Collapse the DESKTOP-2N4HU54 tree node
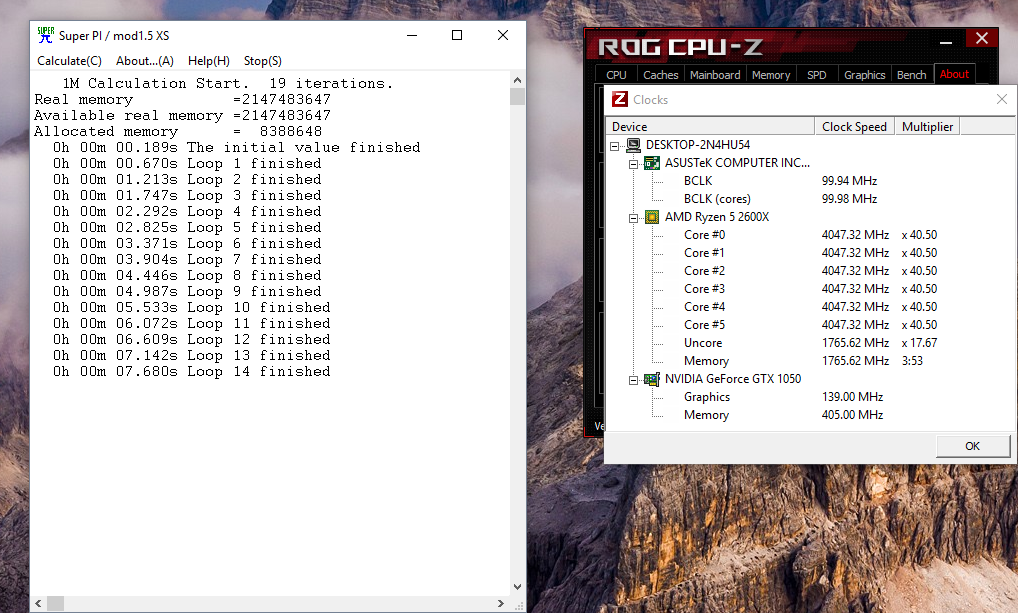1018x613 pixels. point(614,146)
